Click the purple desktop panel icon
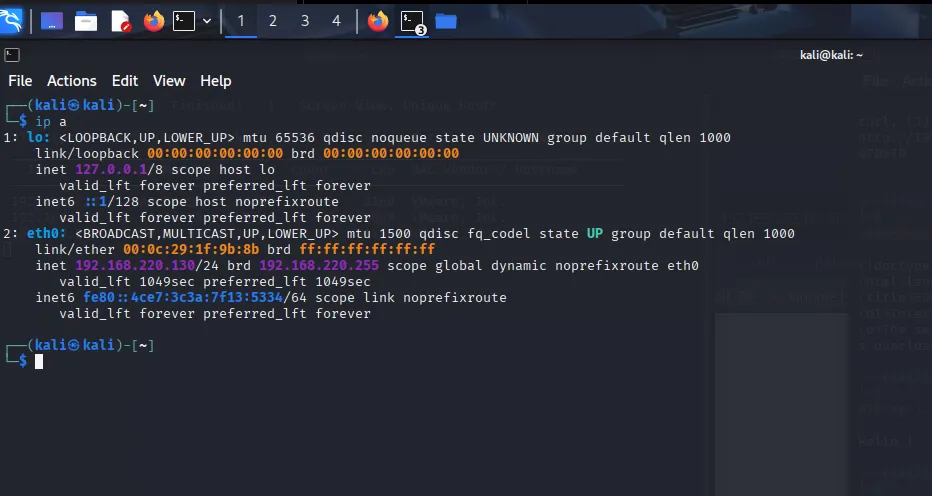 [52, 21]
